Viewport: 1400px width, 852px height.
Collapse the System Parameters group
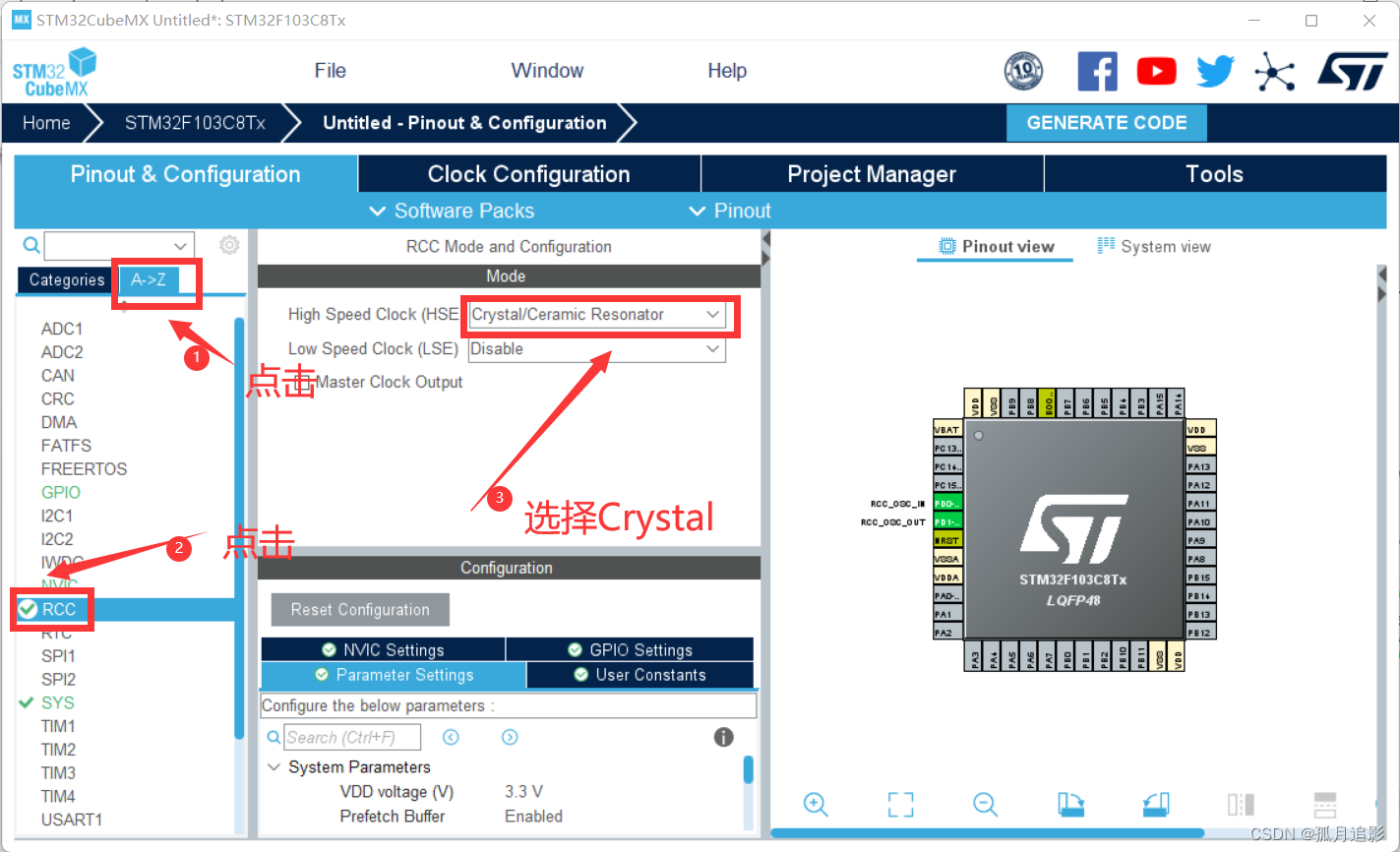[274, 766]
